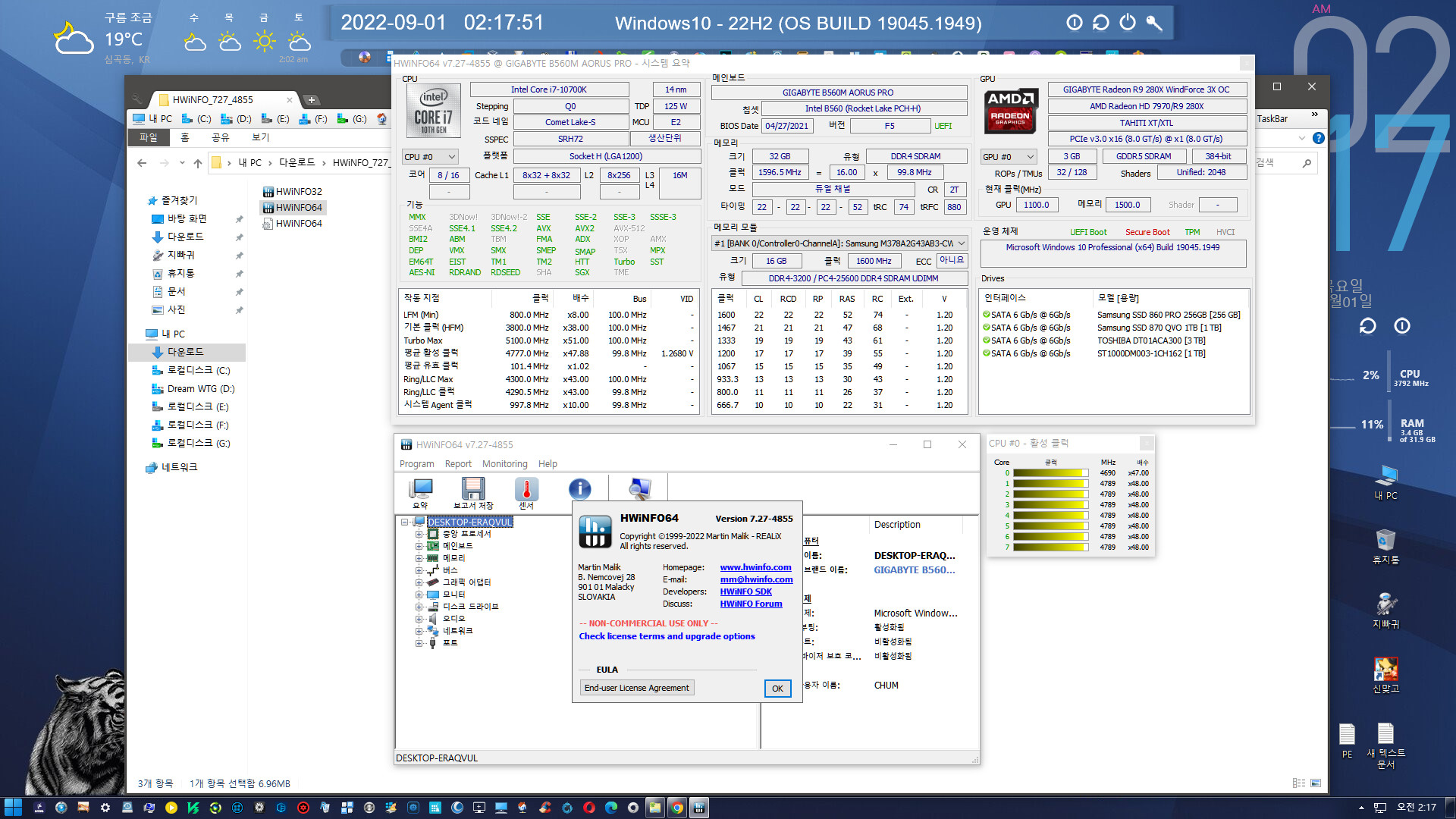Viewport: 1456px width, 819px height.
Task: Click OK in the About dialog
Action: coord(777,689)
